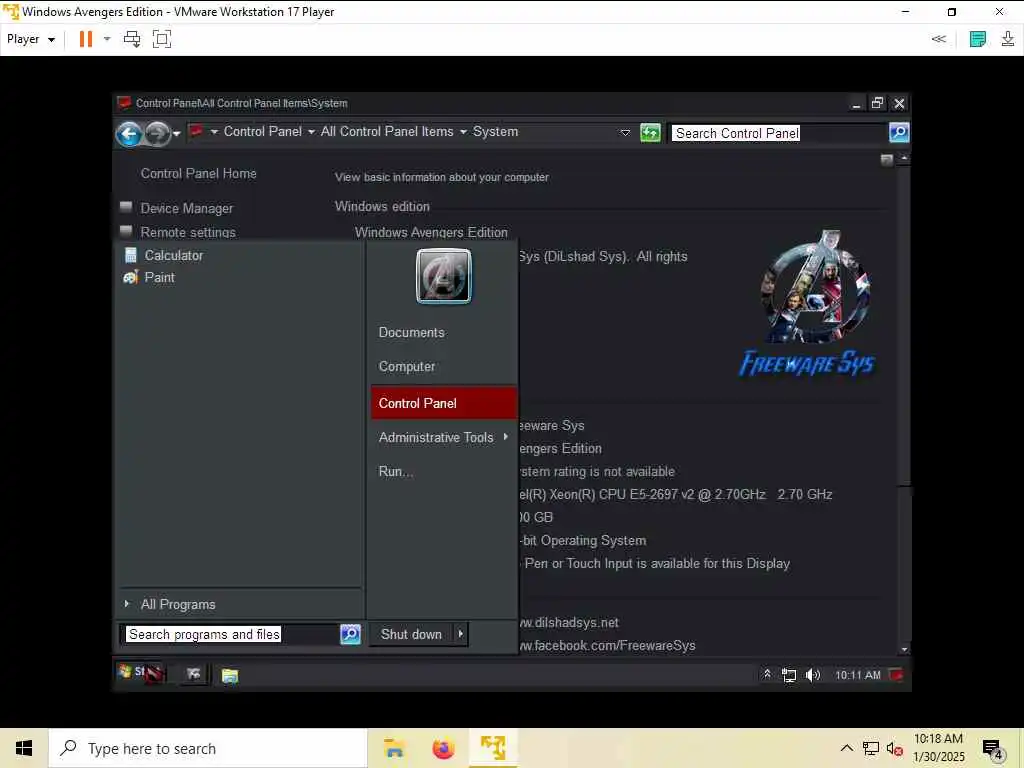1024x768 pixels.
Task: Show hidden icons in guest system tray
Action: [767, 675]
